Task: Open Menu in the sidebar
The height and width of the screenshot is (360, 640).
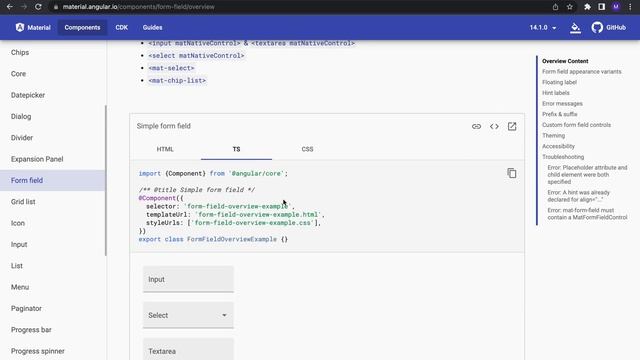Action: coord(53,287)
